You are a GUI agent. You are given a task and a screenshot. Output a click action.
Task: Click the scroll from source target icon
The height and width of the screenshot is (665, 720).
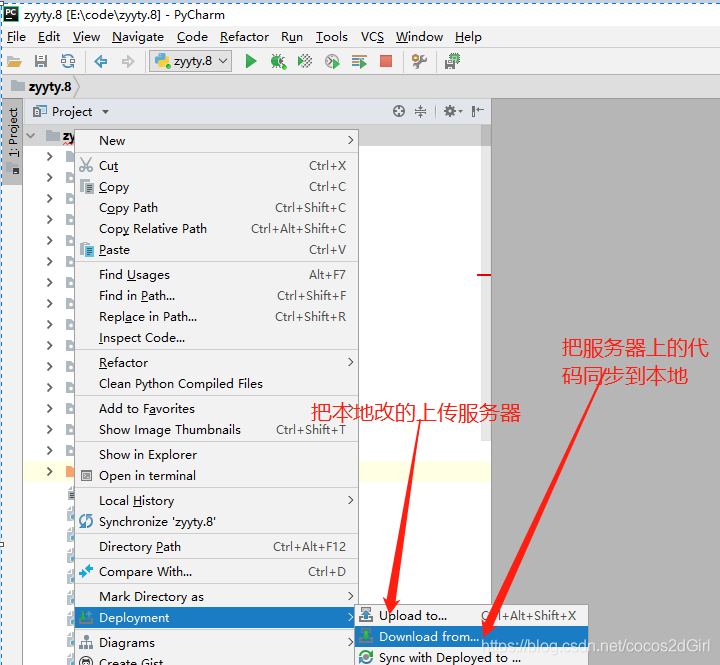tap(399, 111)
